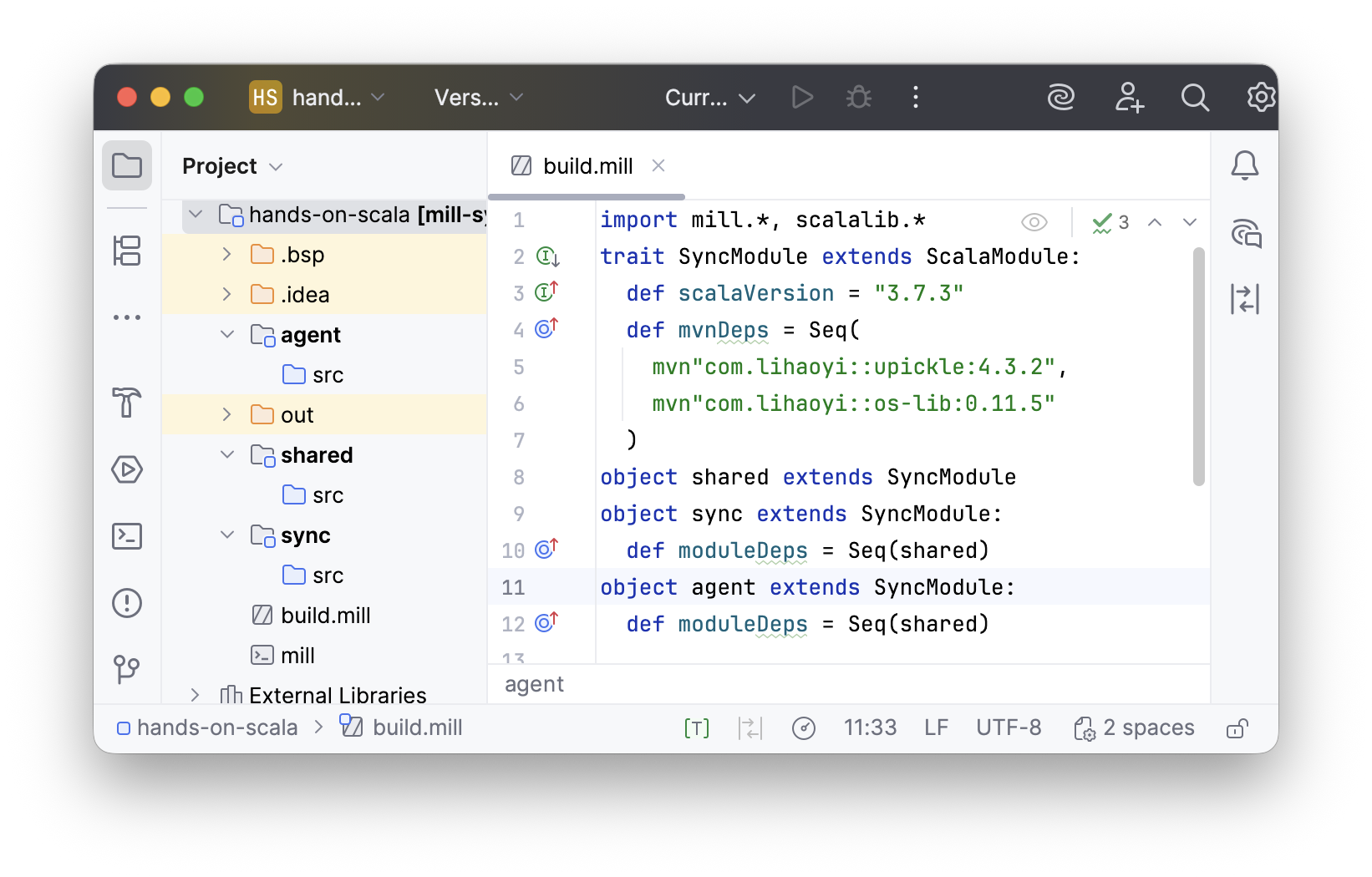Image resolution: width=1372 pixels, height=877 pixels.
Task: Toggle the reader highlighting eye icon
Action: click(x=1034, y=221)
